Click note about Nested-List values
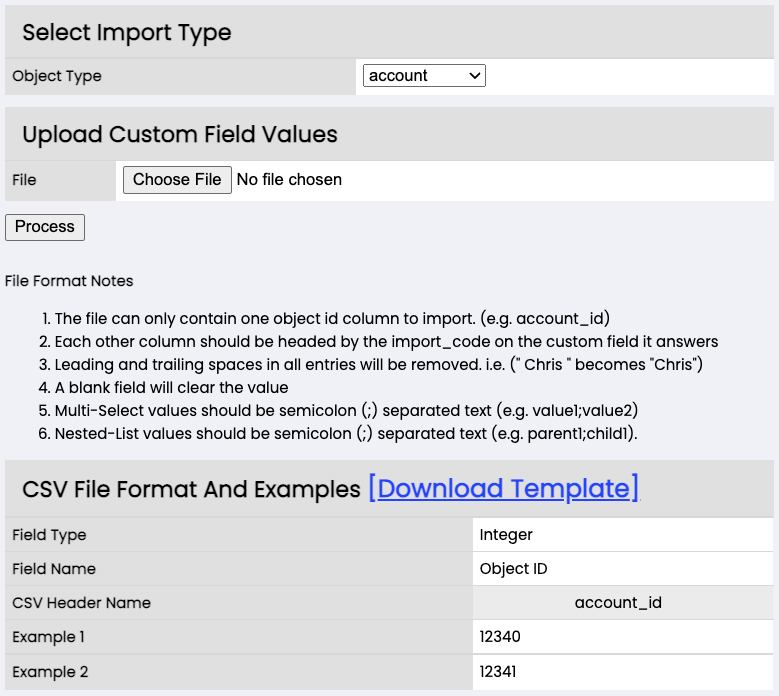 click(346, 434)
